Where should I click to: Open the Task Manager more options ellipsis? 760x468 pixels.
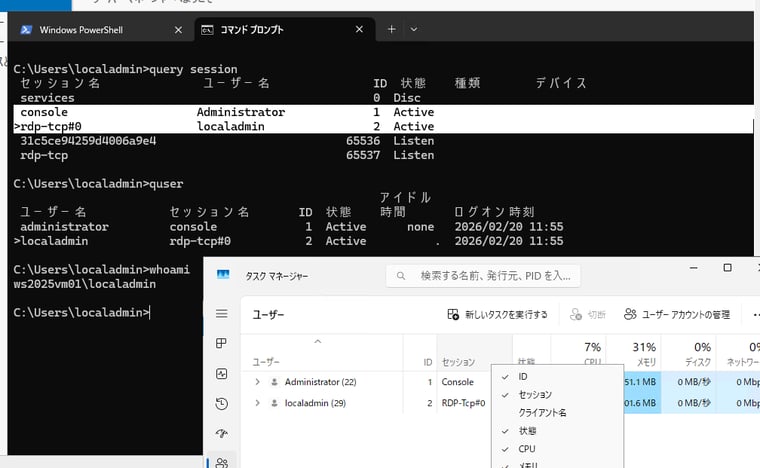pos(755,315)
